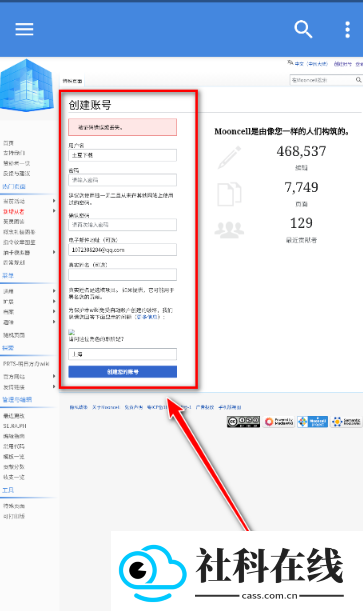Viewport: 363px width, 611px height.
Task: Open the PRTS wiki sidebar link
Action: pos(26,364)
